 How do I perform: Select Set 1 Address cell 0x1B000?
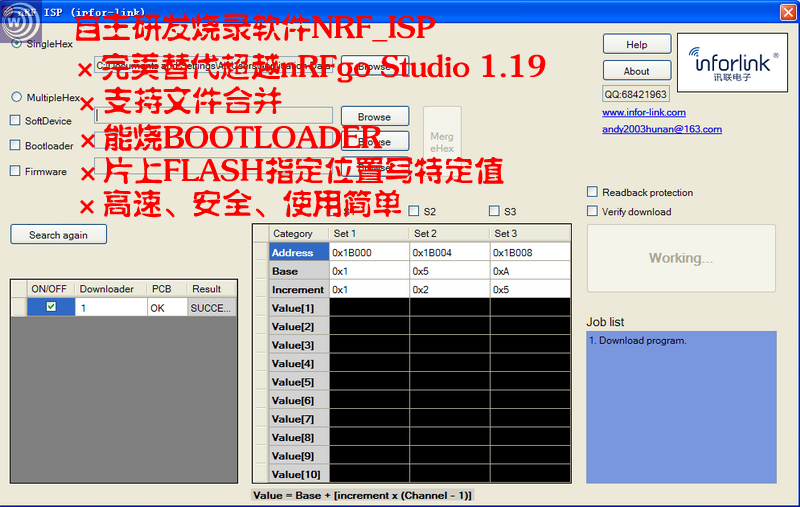tap(369, 252)
